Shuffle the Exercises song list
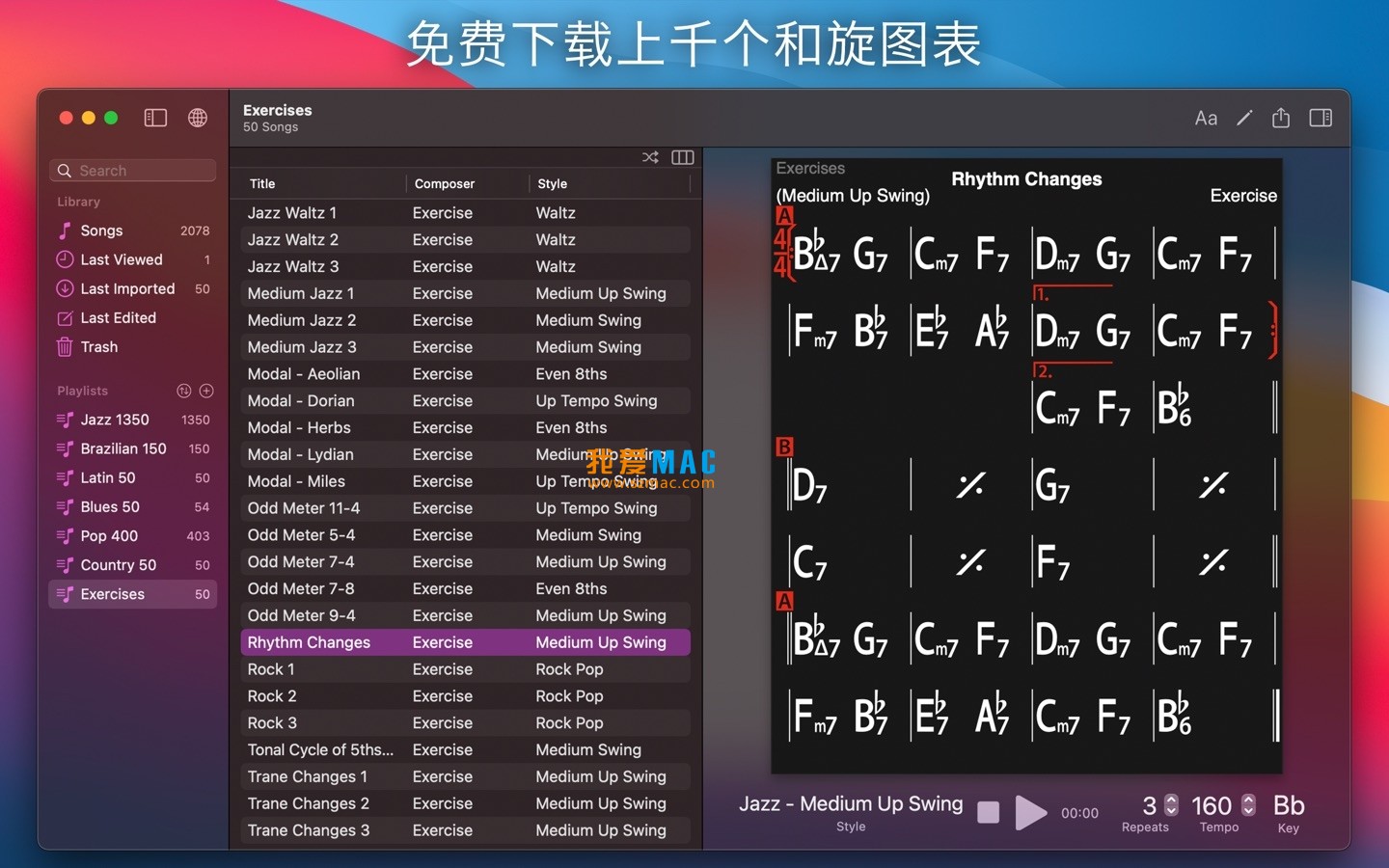 click(x=650, y=157)
